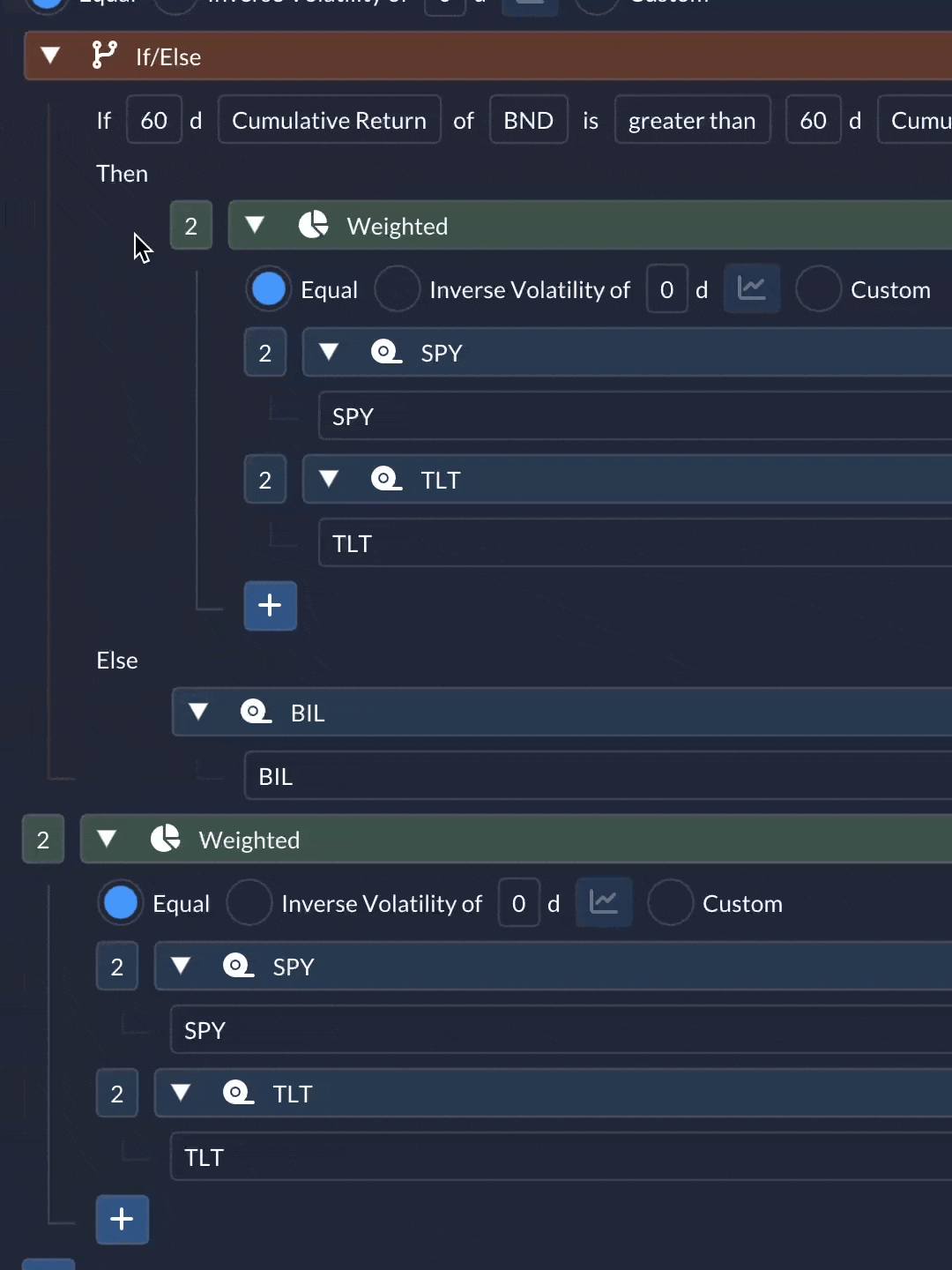
Task: Select the BIL ticker row under Else
Action: point(598,776)
